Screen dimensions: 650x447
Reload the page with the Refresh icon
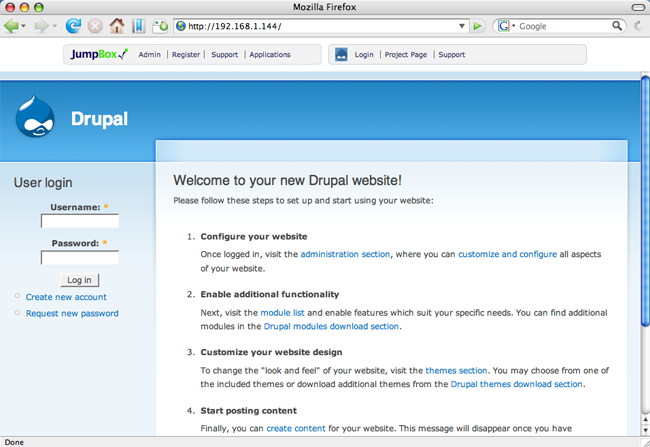73,26
